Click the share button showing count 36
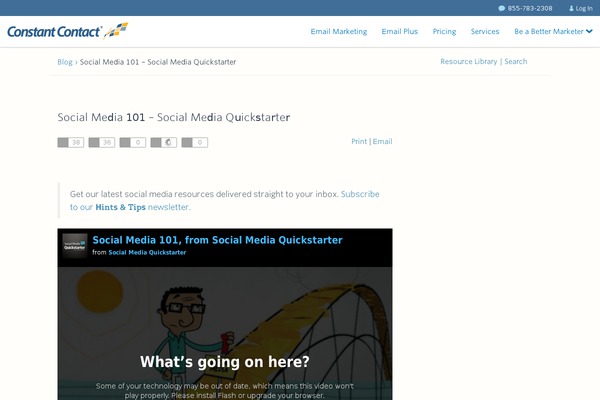600x400 pixels. click(102, 142)
